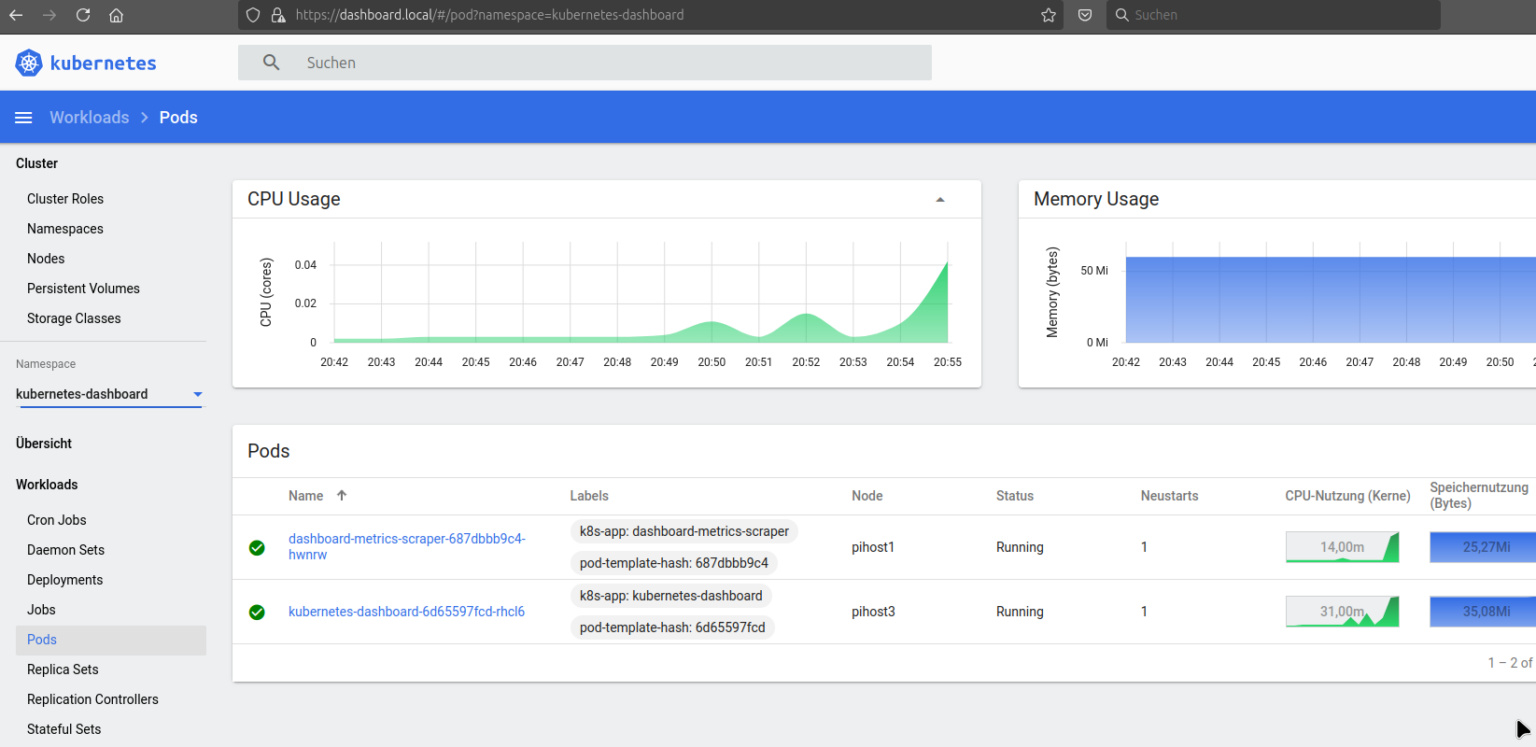Collapse the CPU Usage card
Screen dimensions: 1536x747
pyautogui.click(x=940, y=200)
